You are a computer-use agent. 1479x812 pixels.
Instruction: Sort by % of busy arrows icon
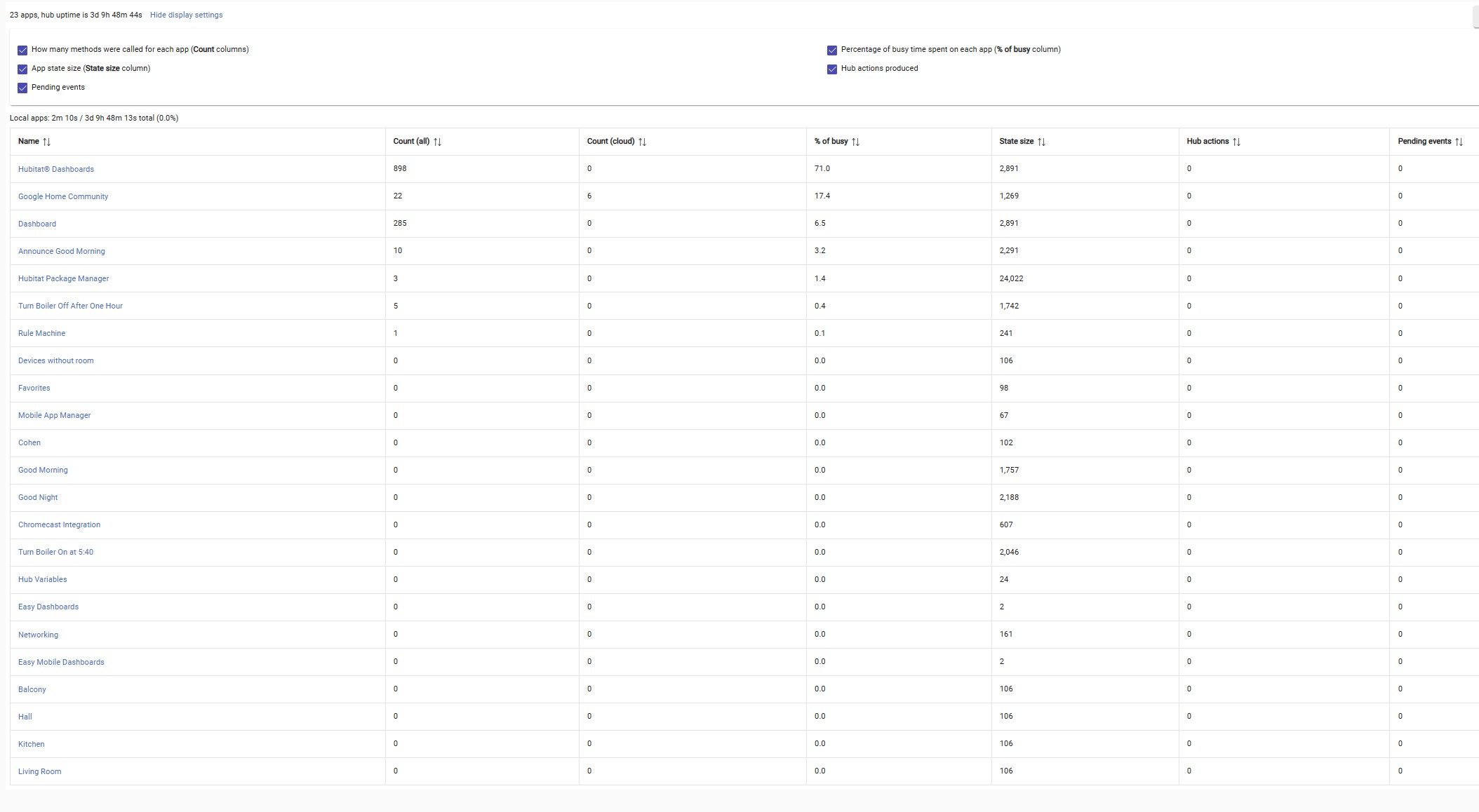coord(855,142)
